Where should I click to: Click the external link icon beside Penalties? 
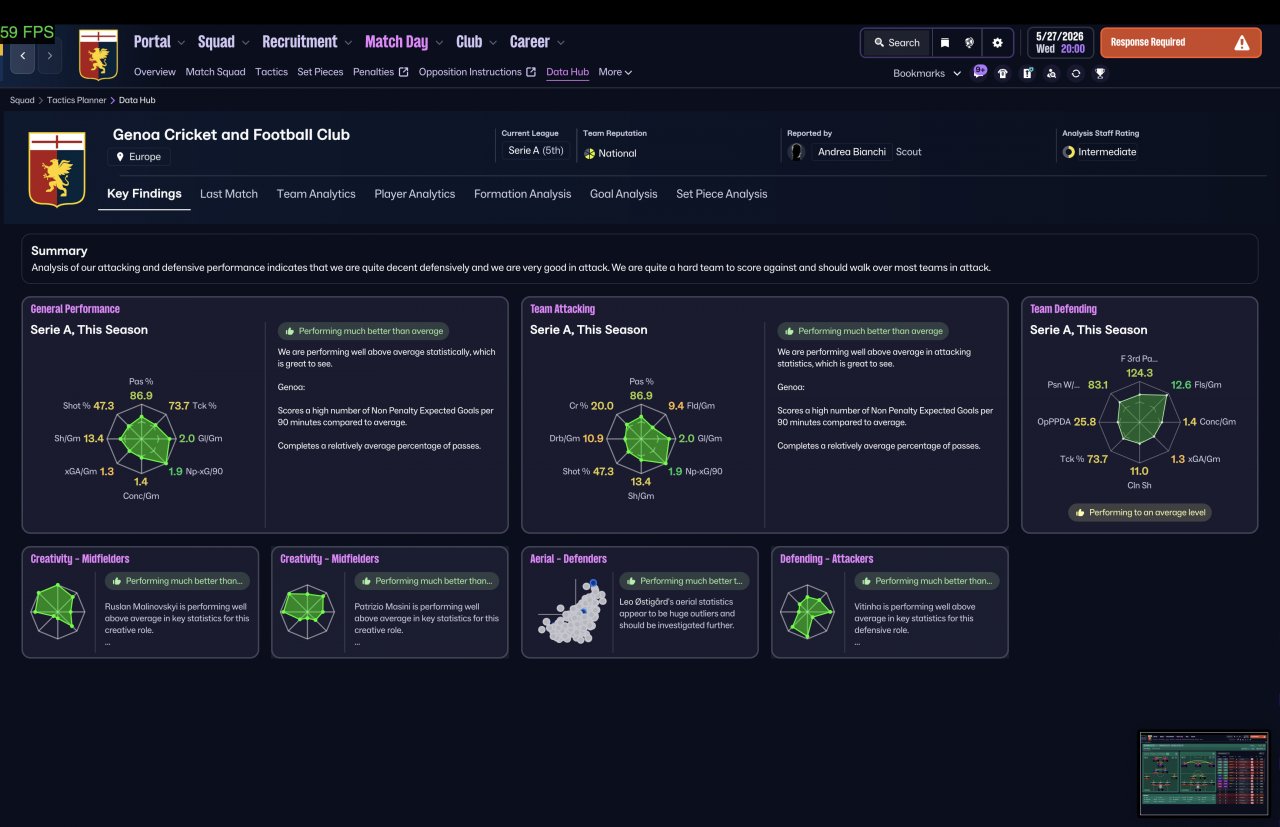click(x=403, y=72)
